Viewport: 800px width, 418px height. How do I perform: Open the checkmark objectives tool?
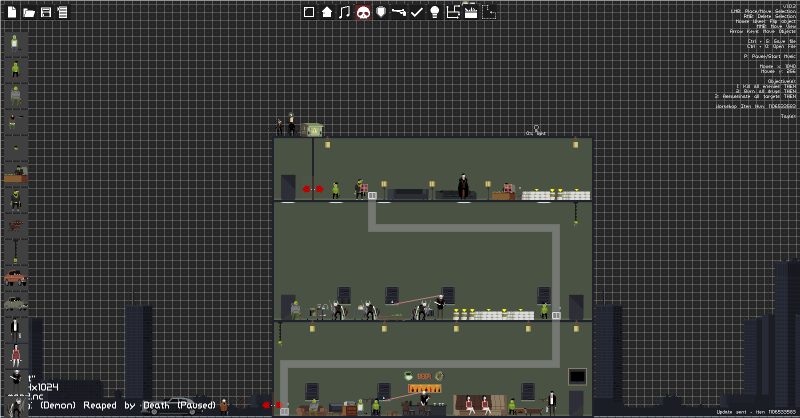point(417,12)
